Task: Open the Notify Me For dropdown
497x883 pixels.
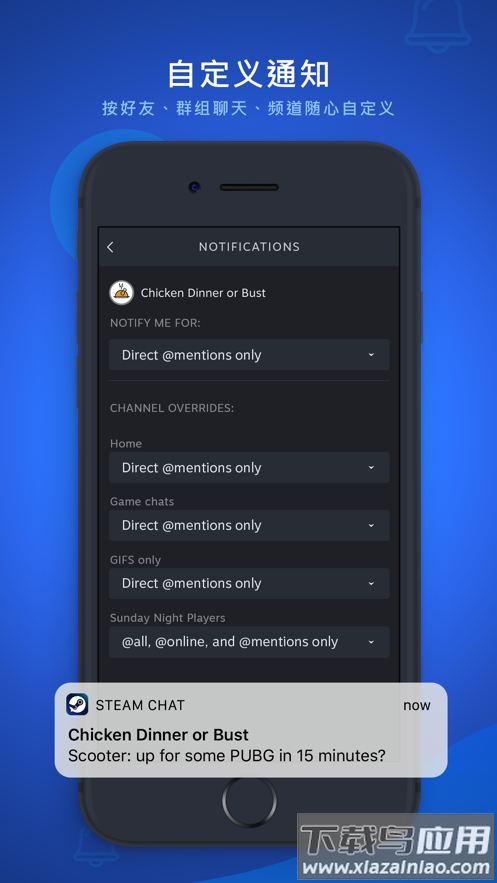Action: pyautogui.click(x=249, y=355)
